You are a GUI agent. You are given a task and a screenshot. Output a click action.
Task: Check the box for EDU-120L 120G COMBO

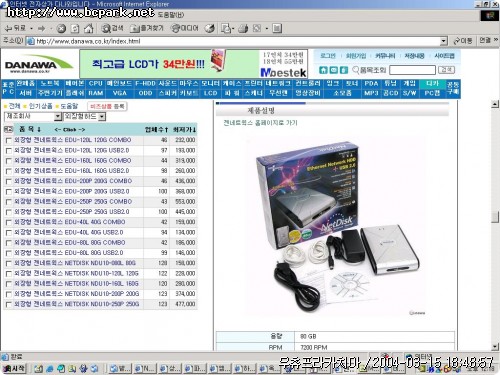click(9, 141)
